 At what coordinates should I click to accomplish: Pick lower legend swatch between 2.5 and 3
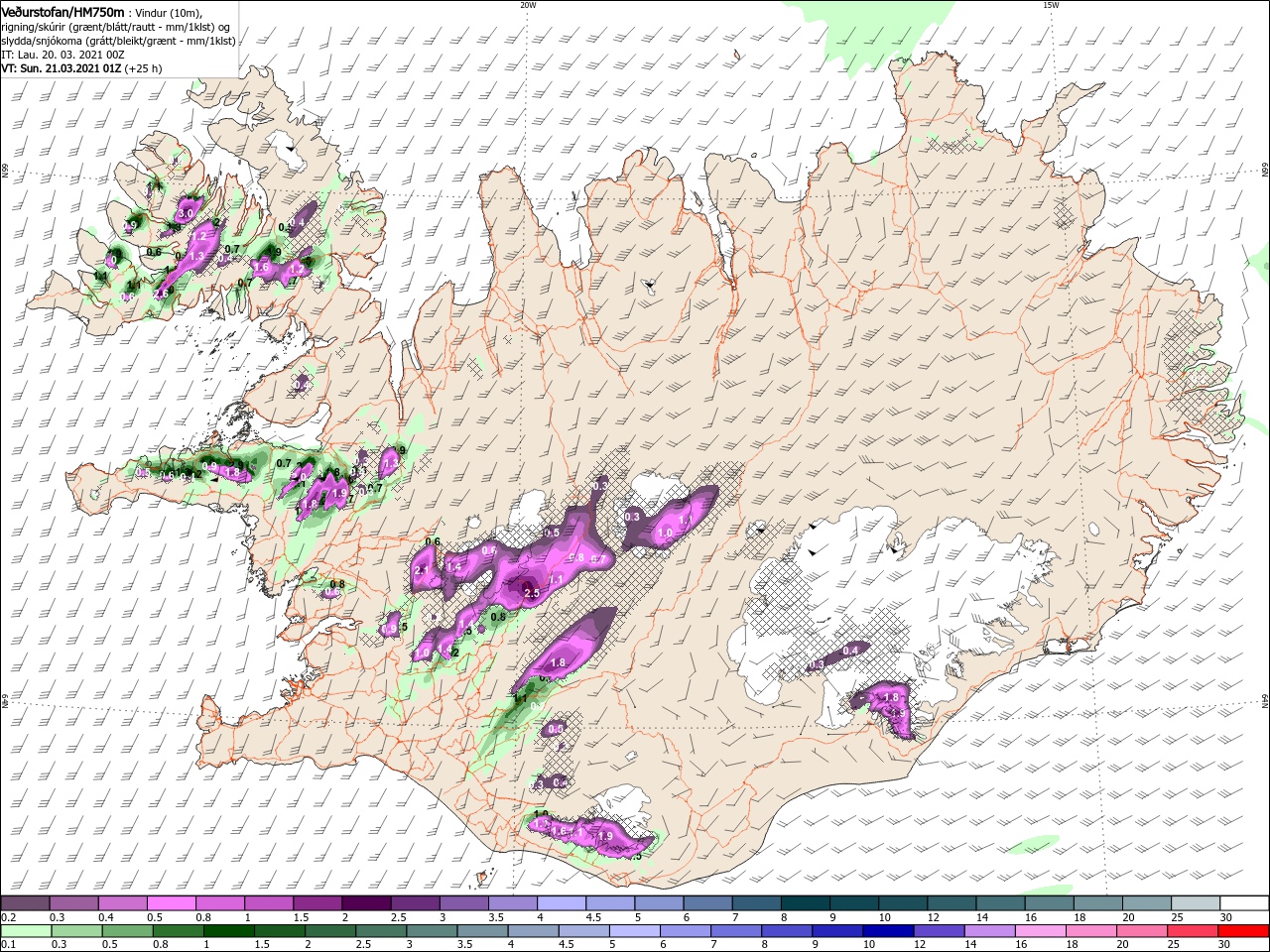(x=382, y=931)
